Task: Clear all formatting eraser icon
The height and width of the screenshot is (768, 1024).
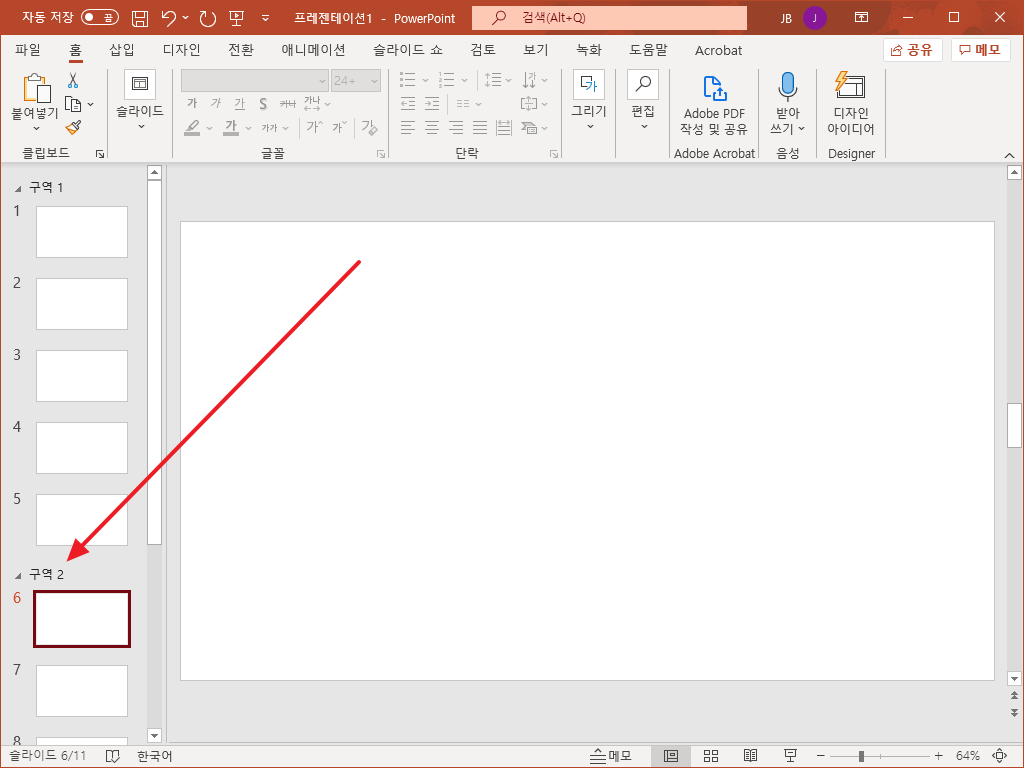Action: point(369,127)
